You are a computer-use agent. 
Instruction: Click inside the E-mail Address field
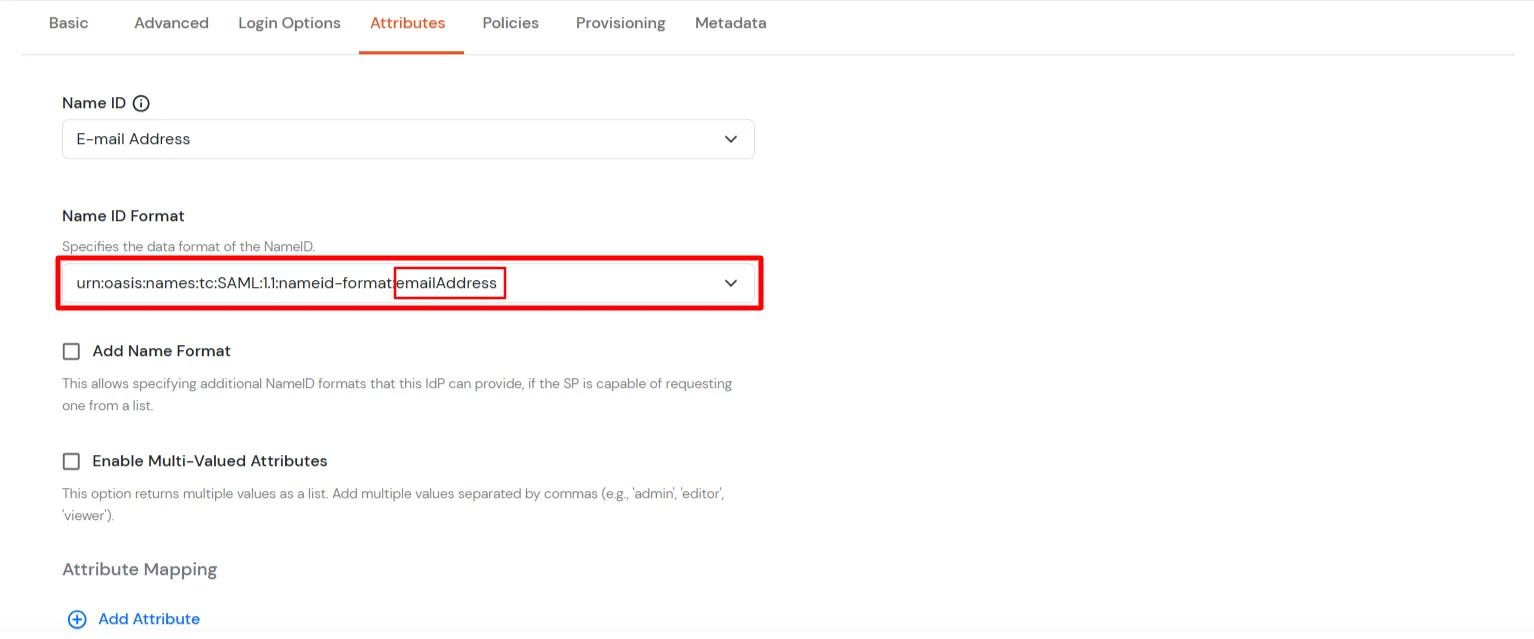click(300, 139)
